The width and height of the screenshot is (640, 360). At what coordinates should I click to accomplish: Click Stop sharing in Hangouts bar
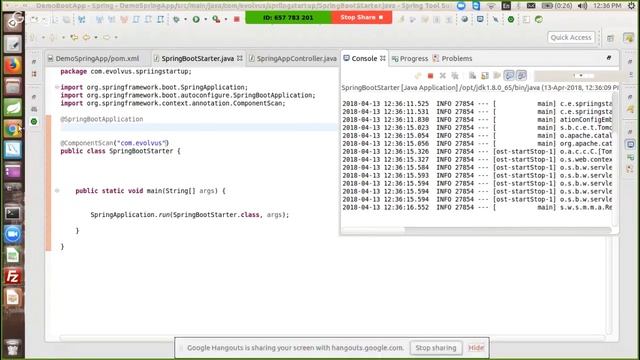[x=436, y=348]
